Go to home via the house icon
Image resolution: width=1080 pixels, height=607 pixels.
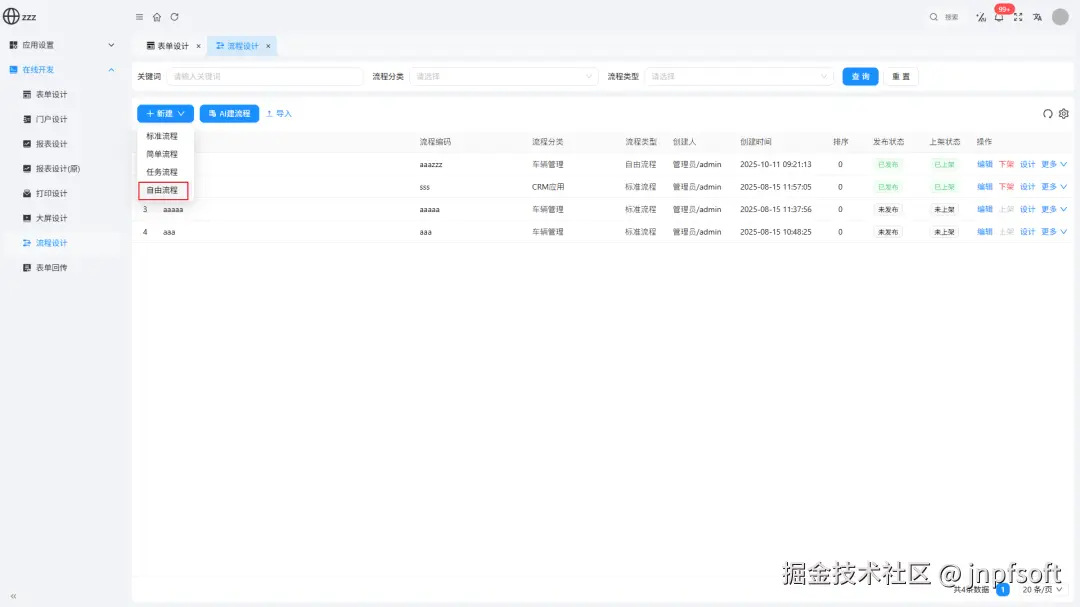click(155, 17)
